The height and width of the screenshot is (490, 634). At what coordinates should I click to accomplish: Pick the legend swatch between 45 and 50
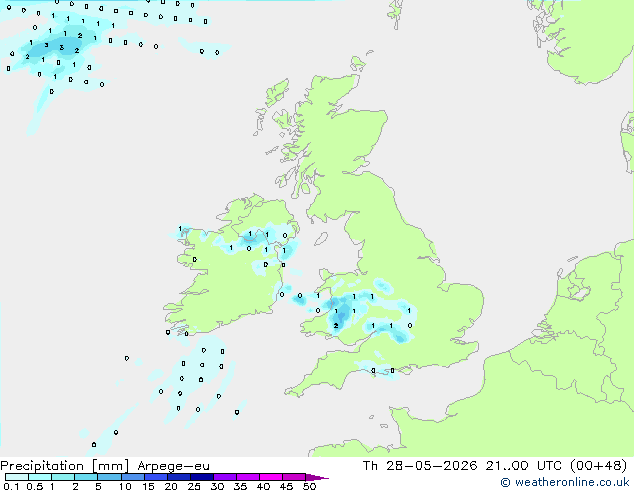(294, 477)
